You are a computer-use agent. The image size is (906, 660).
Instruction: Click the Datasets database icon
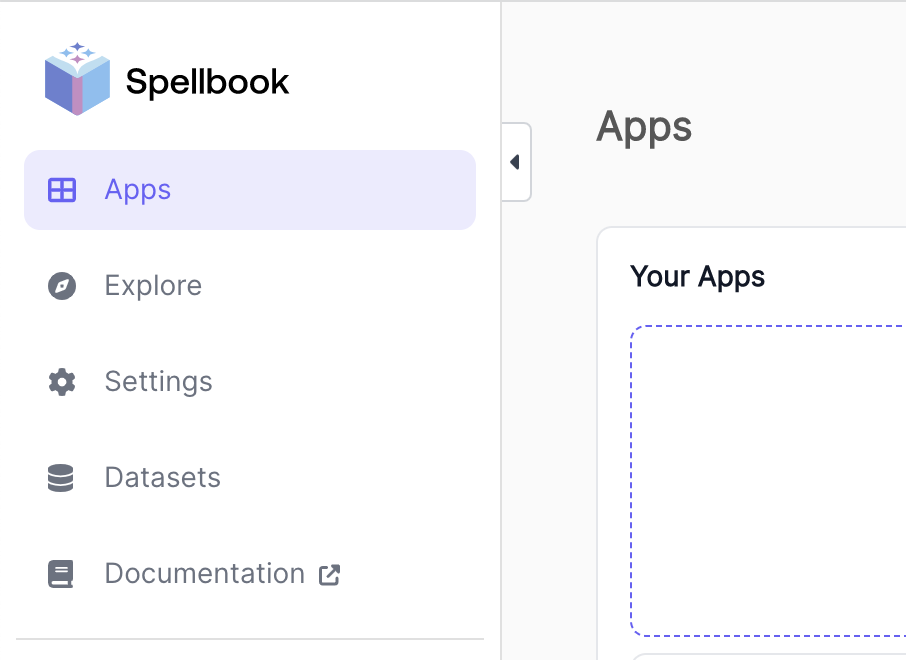coord(62,477)
